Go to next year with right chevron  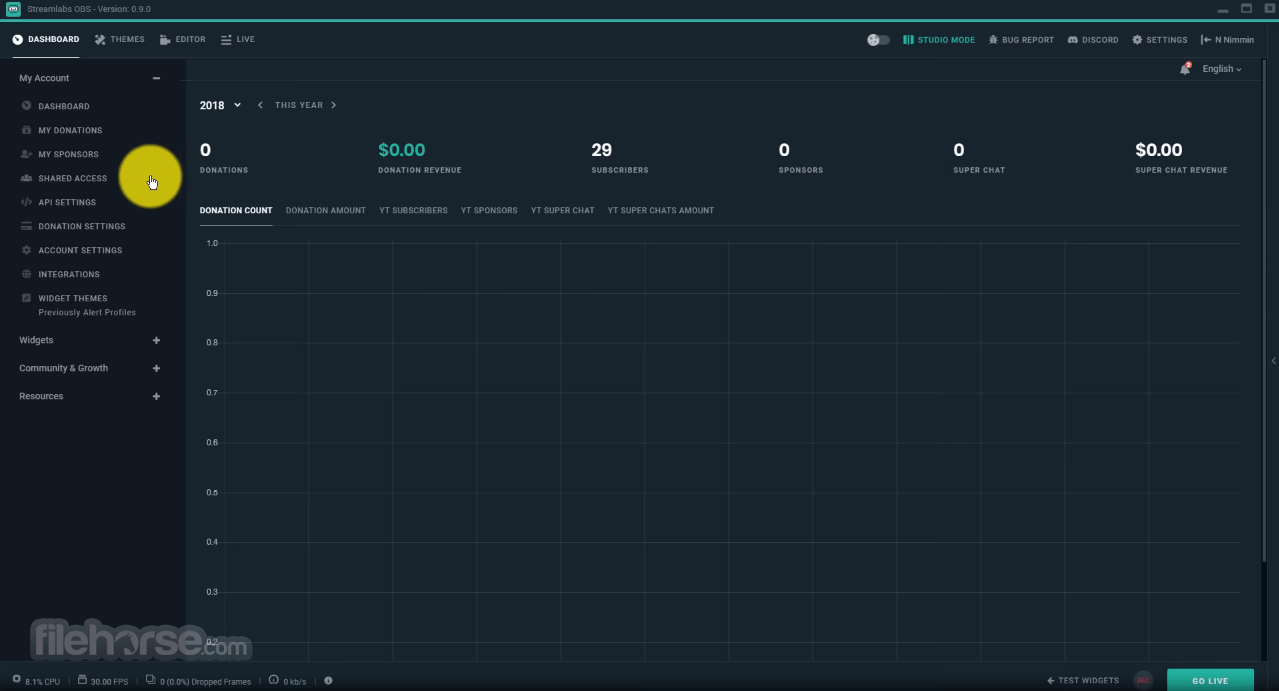[334, 105]
